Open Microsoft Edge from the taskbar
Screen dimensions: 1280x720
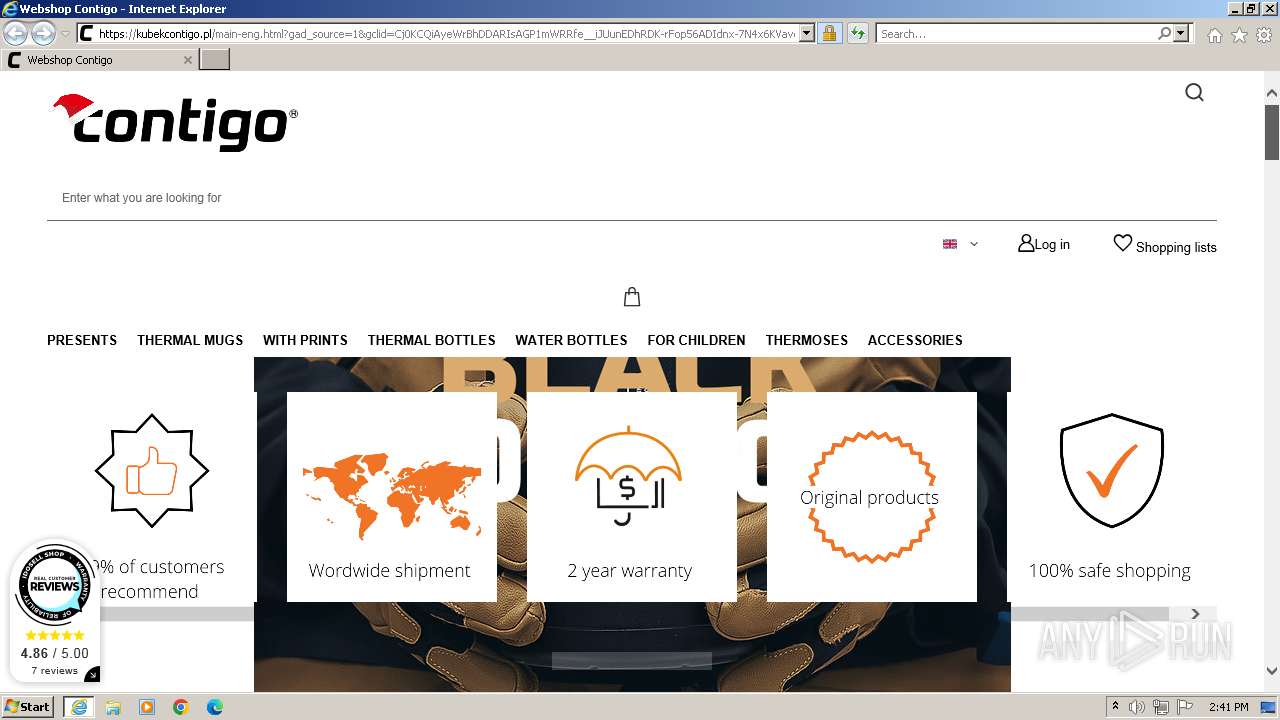point(215,707)
